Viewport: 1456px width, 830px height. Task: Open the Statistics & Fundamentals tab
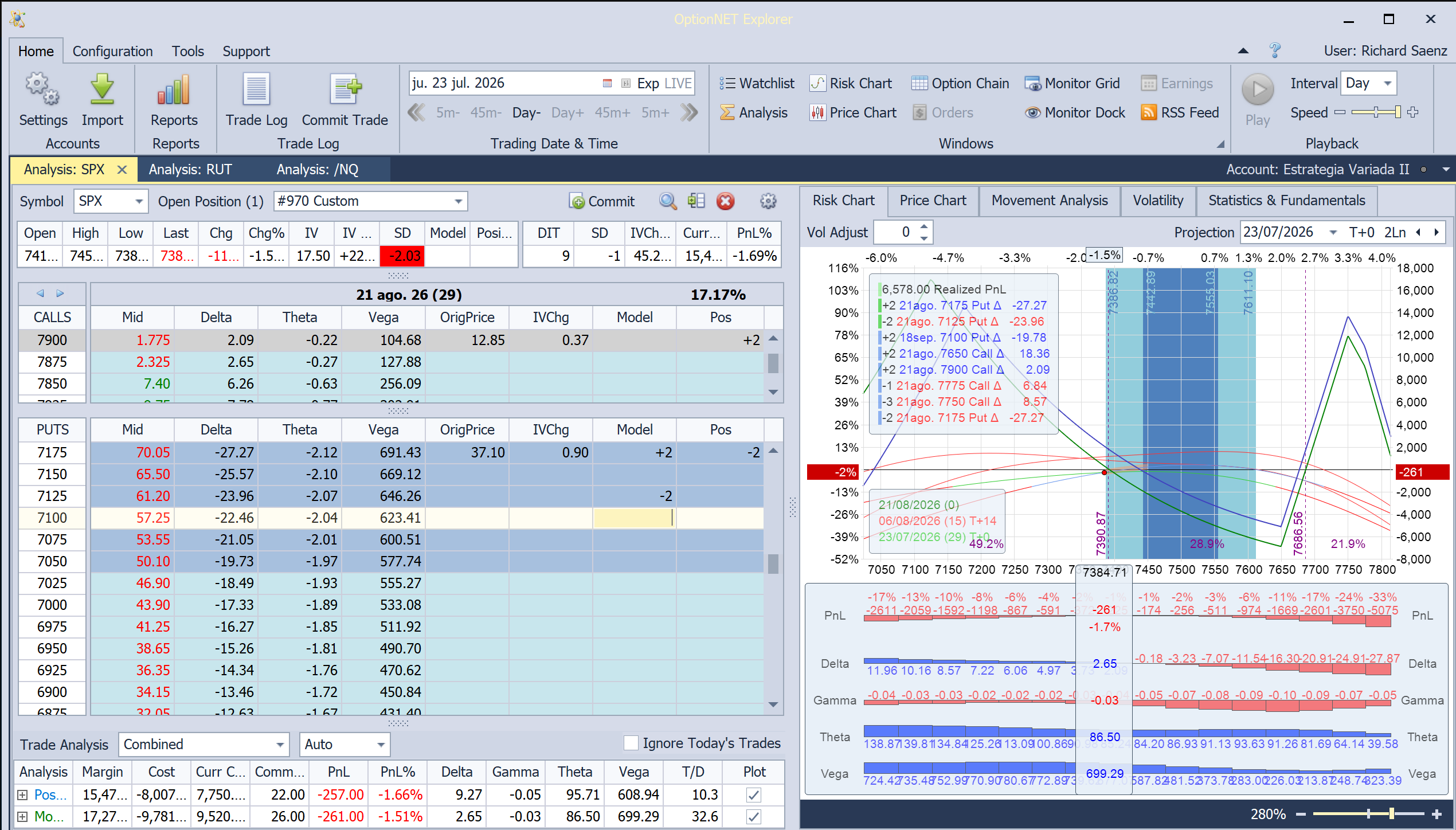pos(1286,201)
